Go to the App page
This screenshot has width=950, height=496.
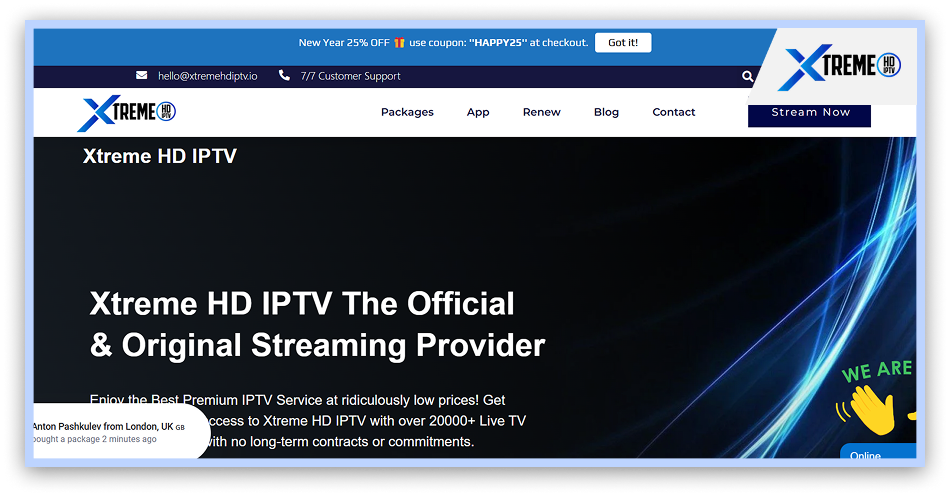tap(478, 112)
